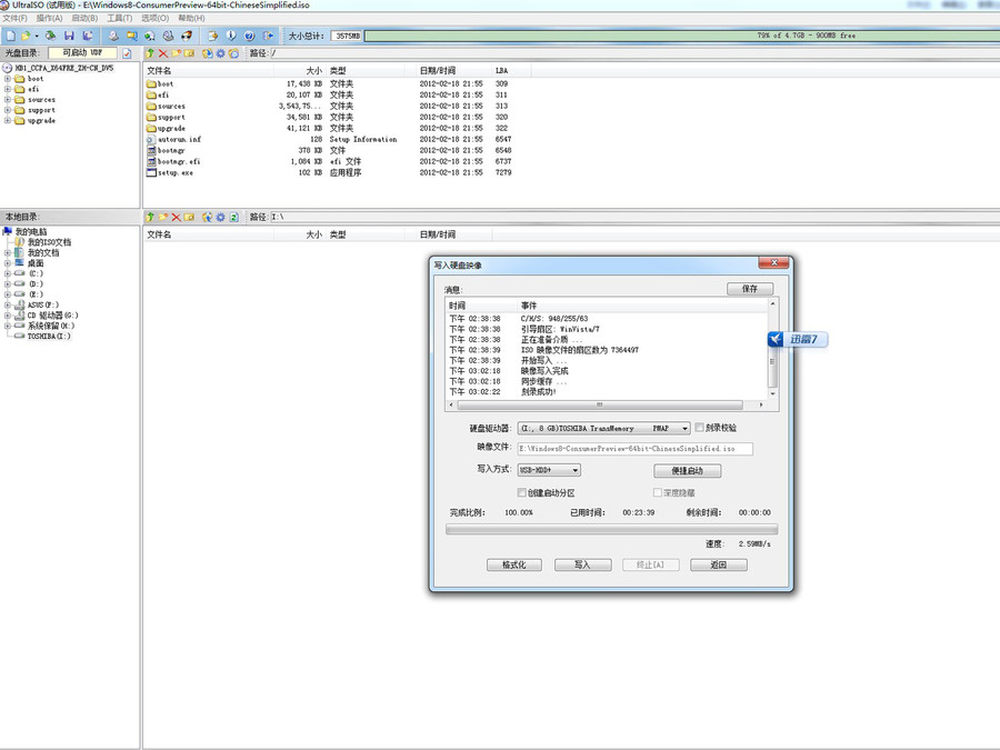
Task: Click the Open file folder icon in the main toolbar
Action: pyautogui.click(x=26, y=36)
